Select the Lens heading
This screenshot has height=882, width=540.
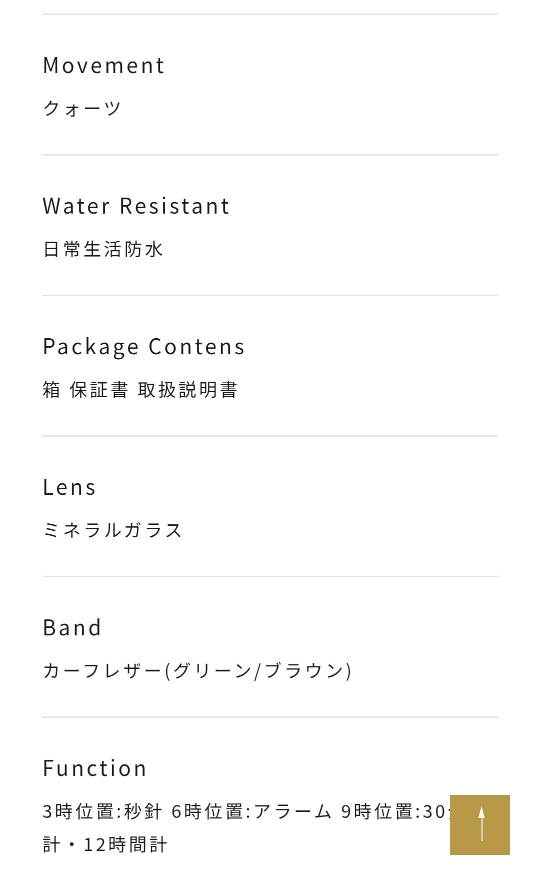70,488
